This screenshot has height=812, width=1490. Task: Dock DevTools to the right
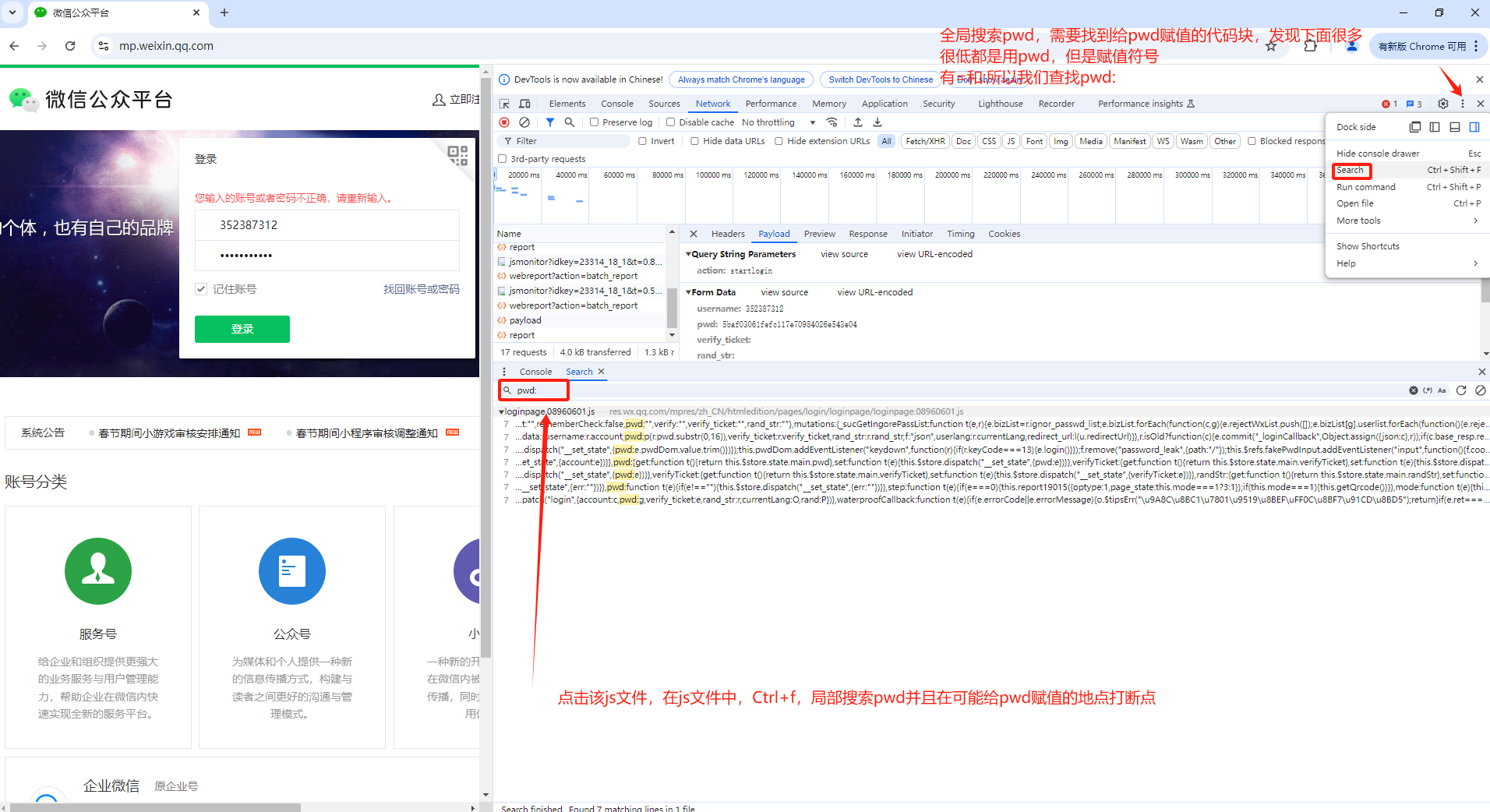[1474, 127]
